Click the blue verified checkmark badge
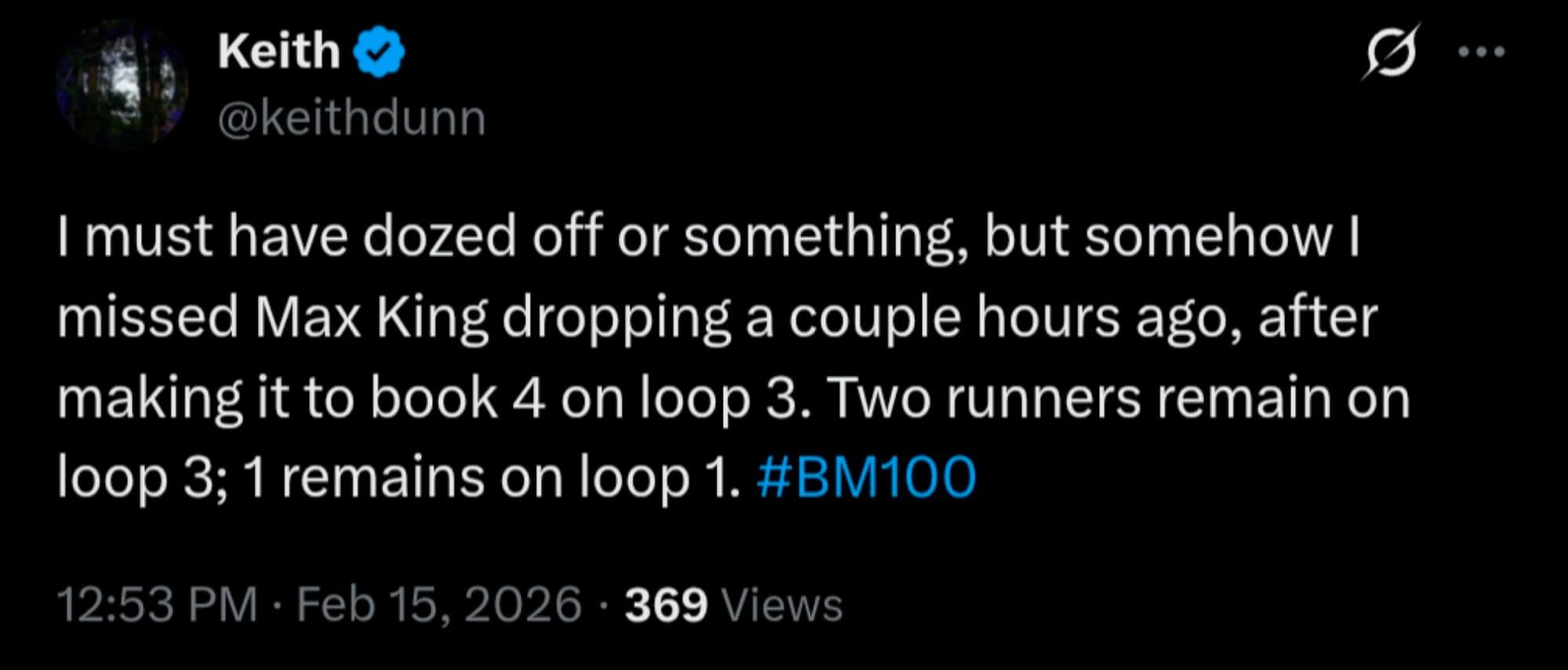This screenshot has width=1568, height=670. (x=379, y=52)
